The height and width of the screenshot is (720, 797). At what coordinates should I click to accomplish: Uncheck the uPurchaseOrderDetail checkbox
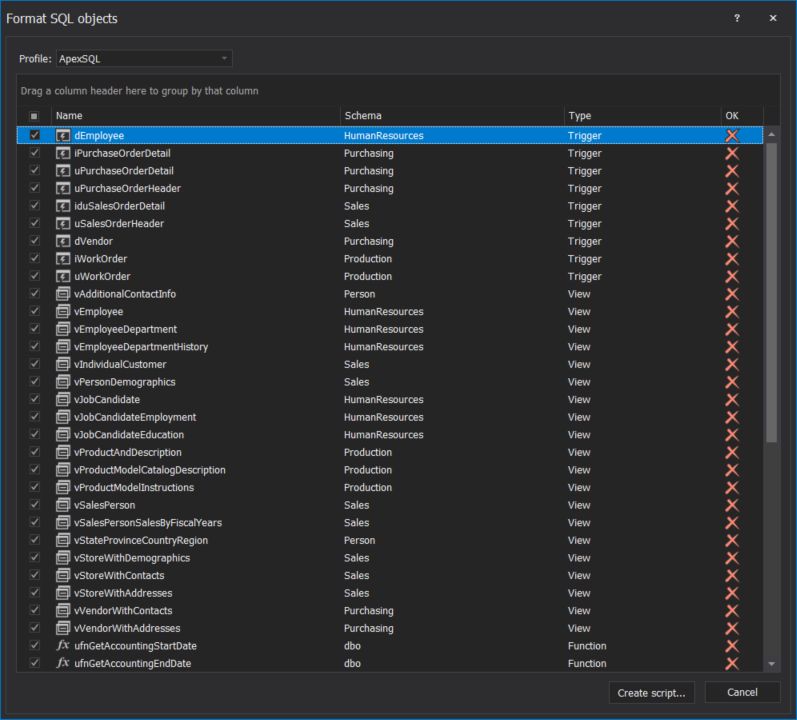tap(35, 170)
